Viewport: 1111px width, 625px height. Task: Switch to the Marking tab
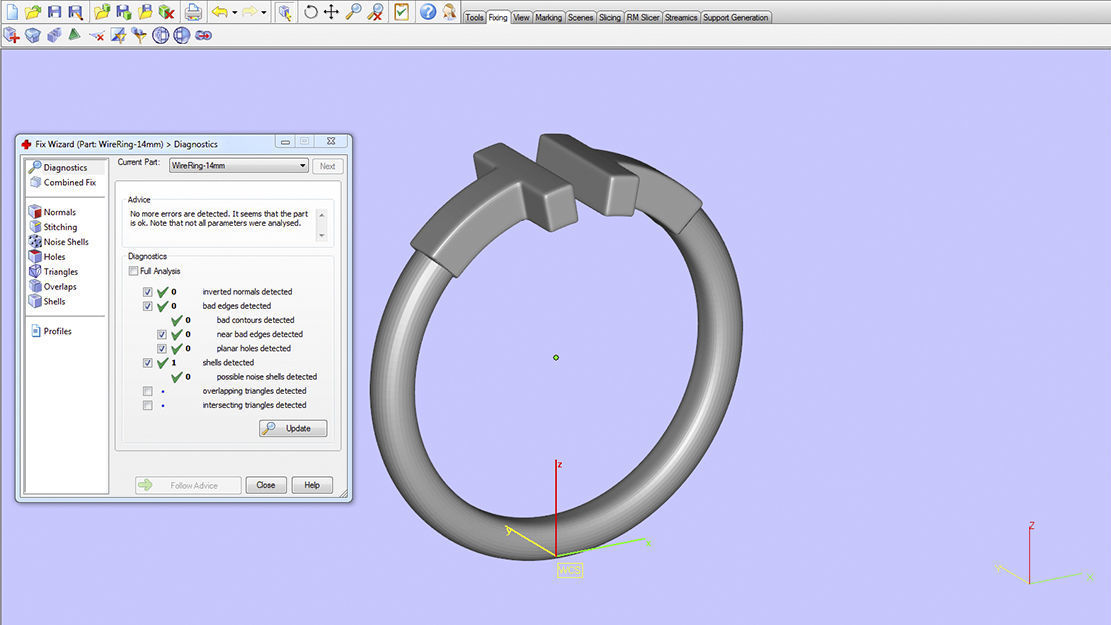click(x=548, y=17)
